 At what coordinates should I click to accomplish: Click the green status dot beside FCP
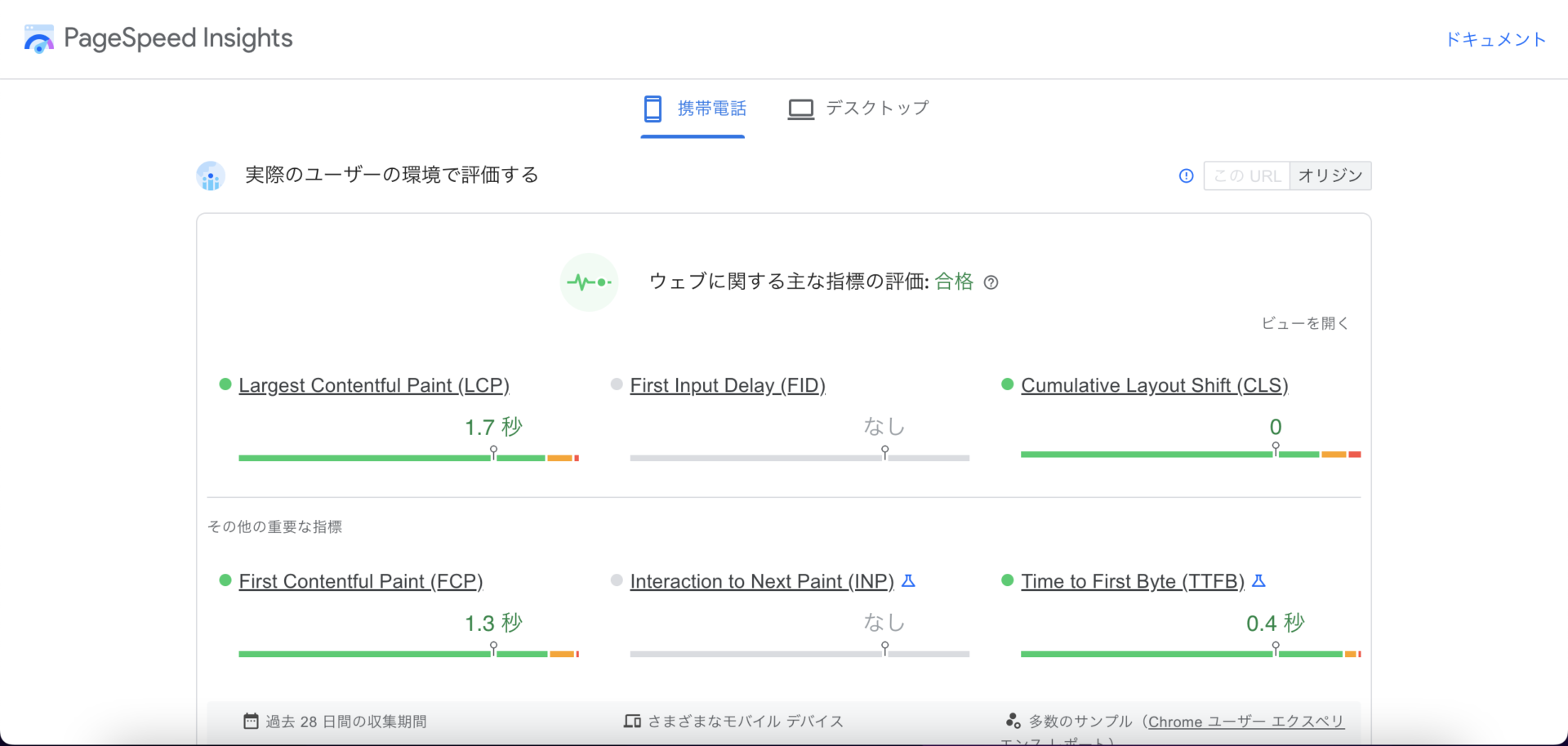click(225, 580)
